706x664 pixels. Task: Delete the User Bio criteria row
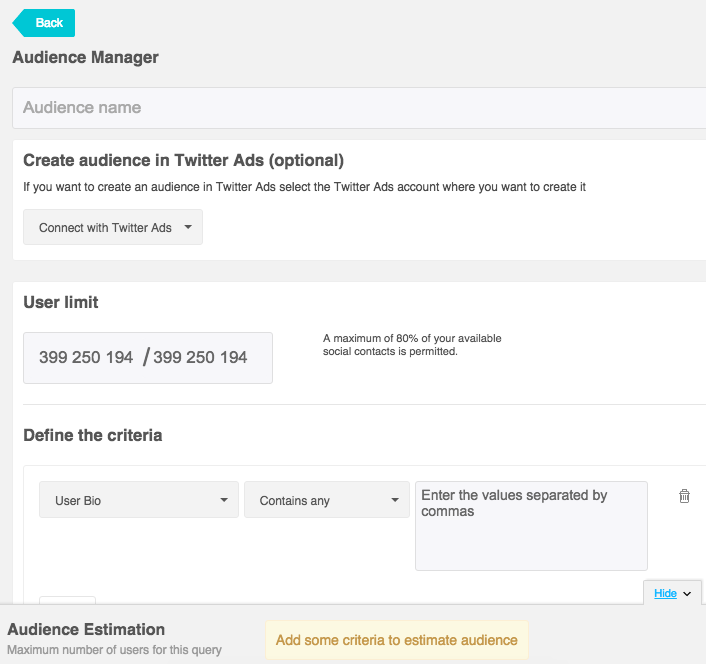coord(684,496)
